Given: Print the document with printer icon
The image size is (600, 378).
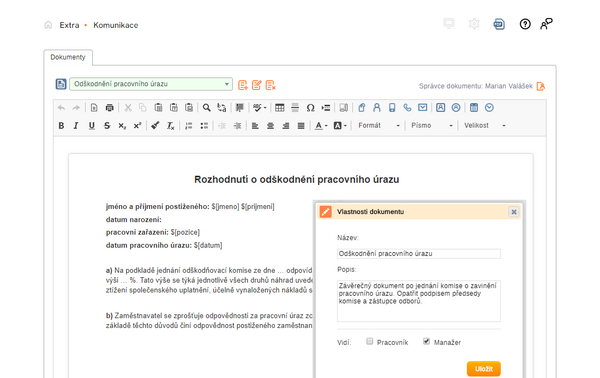Looking at the screenshot, I should click(x=109, y=108).
